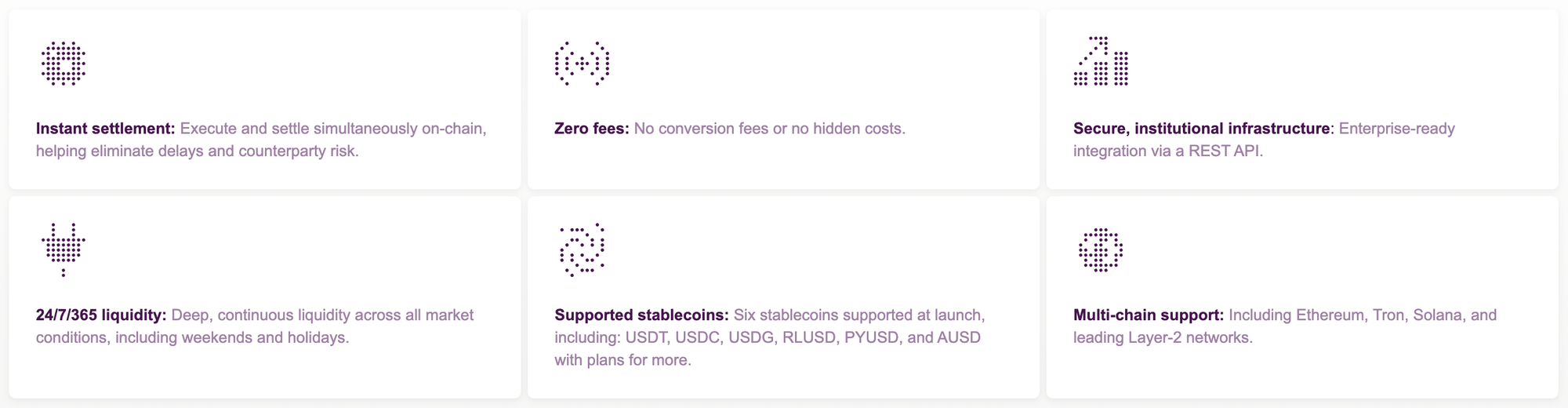Click the 24/7/365 liquidity funnel icon
Viewport: 1568px width, 408px height.
(63, 249)
